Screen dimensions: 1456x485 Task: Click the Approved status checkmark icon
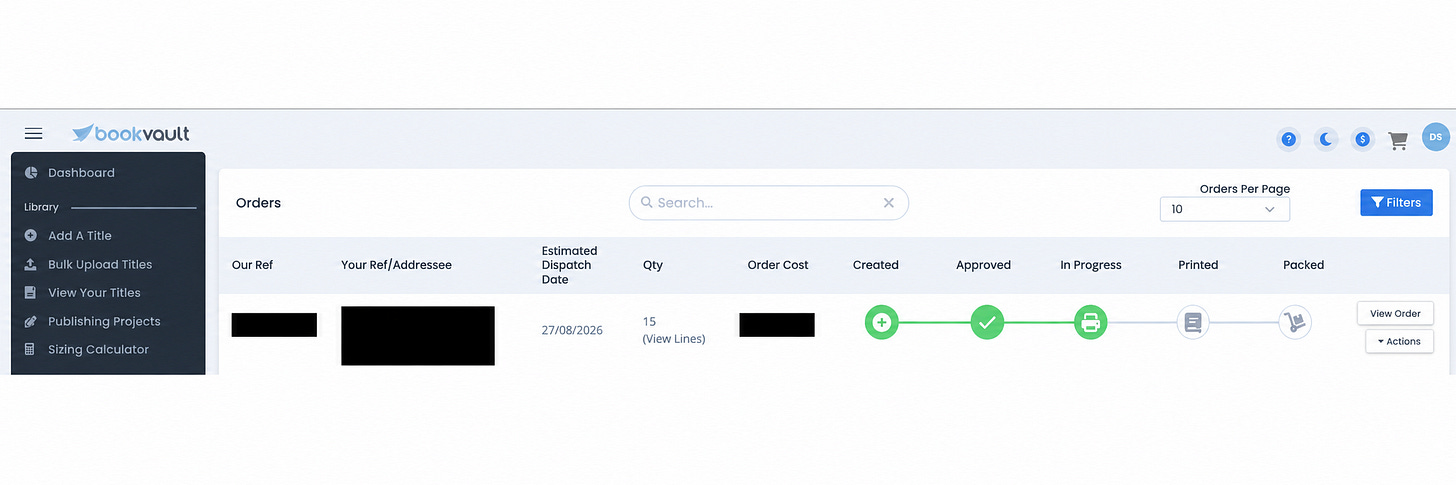(987, 323)
